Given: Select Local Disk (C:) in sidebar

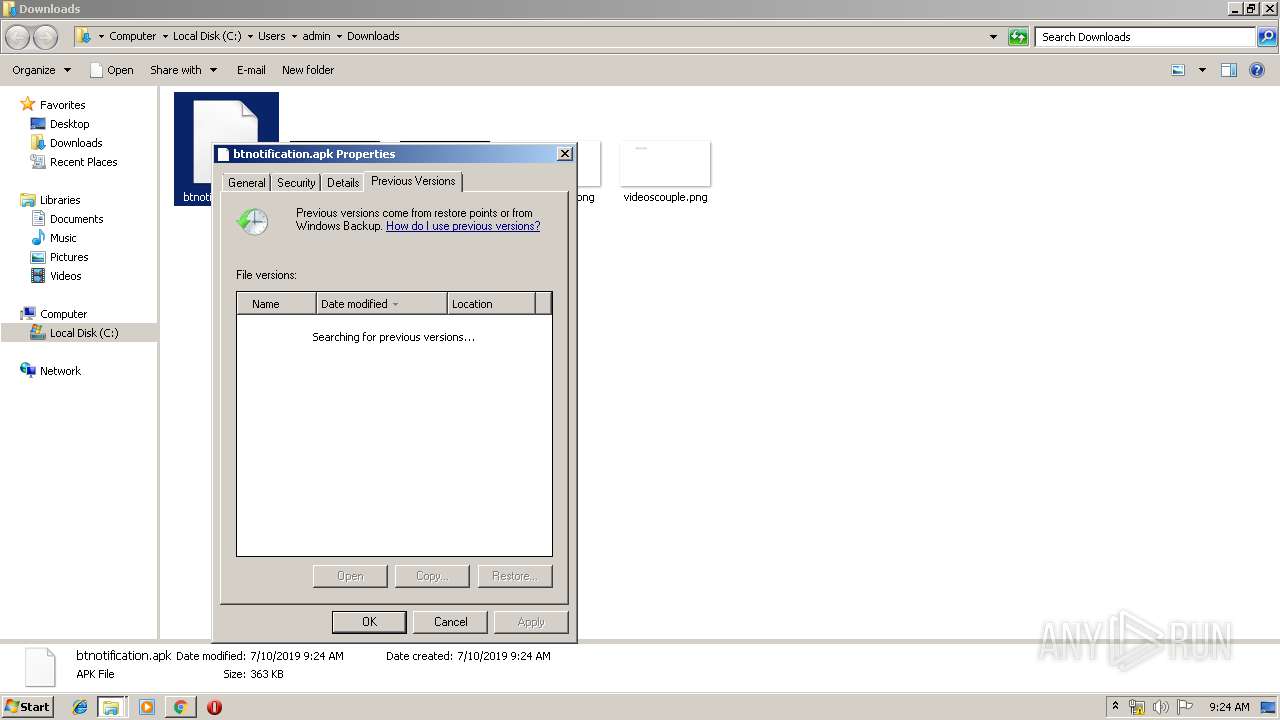Looking at the screenshot, I should pyautogui.click(x=84, y=333).
